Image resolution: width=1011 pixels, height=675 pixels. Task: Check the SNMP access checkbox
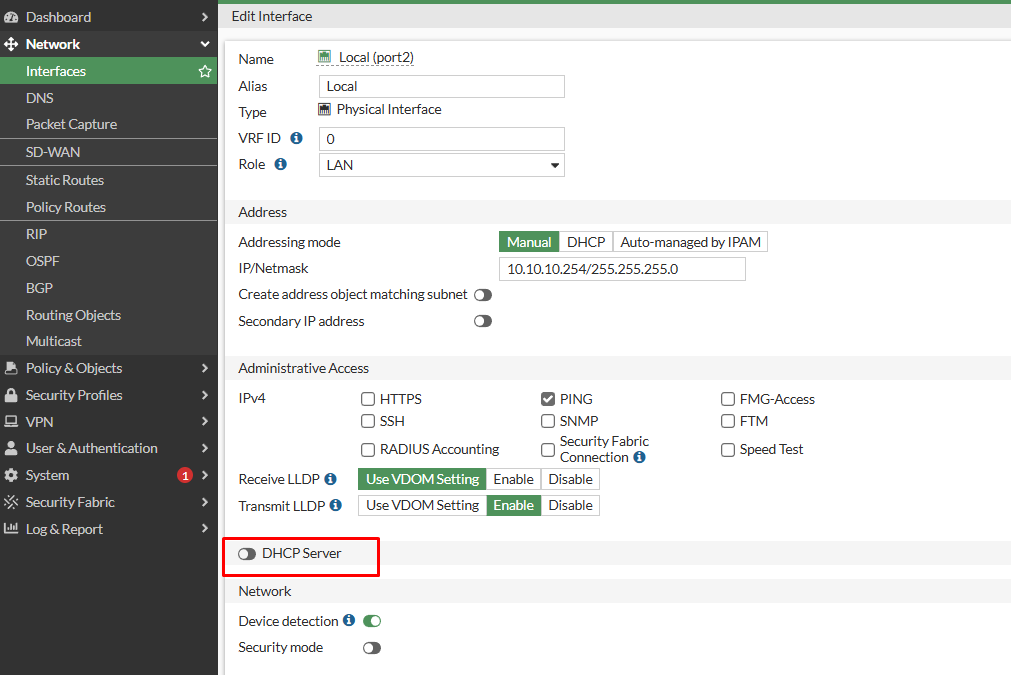(548, 421)
